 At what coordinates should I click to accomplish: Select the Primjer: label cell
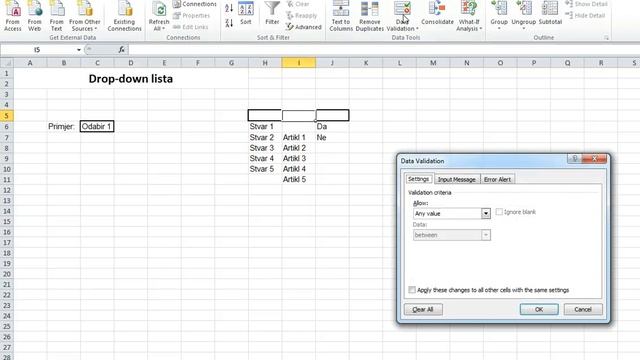point(64,127)
